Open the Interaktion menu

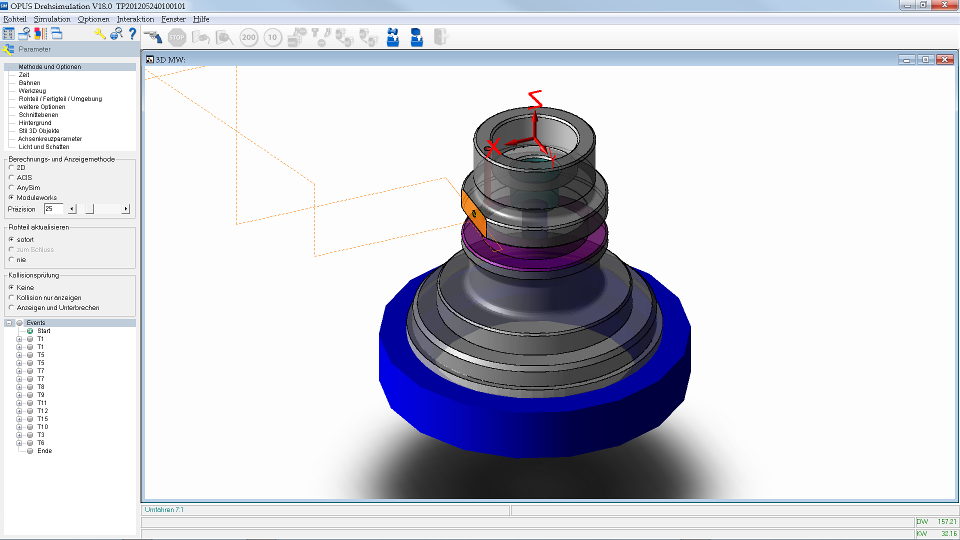pos(135,19)
